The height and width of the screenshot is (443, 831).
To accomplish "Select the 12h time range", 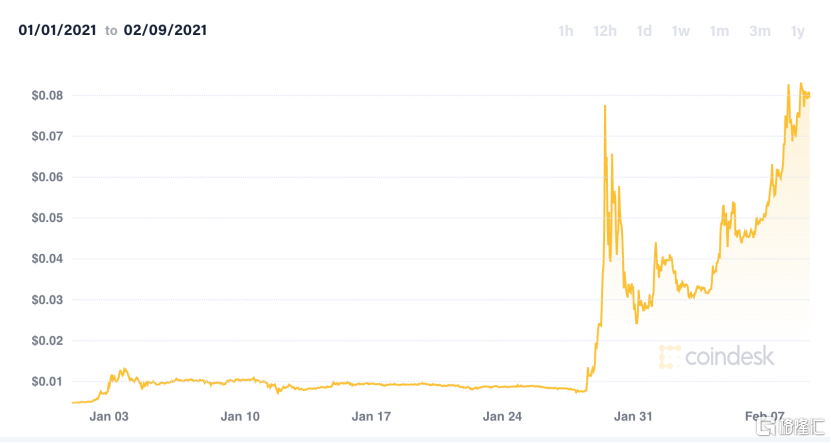I will [x=604, y=31].
